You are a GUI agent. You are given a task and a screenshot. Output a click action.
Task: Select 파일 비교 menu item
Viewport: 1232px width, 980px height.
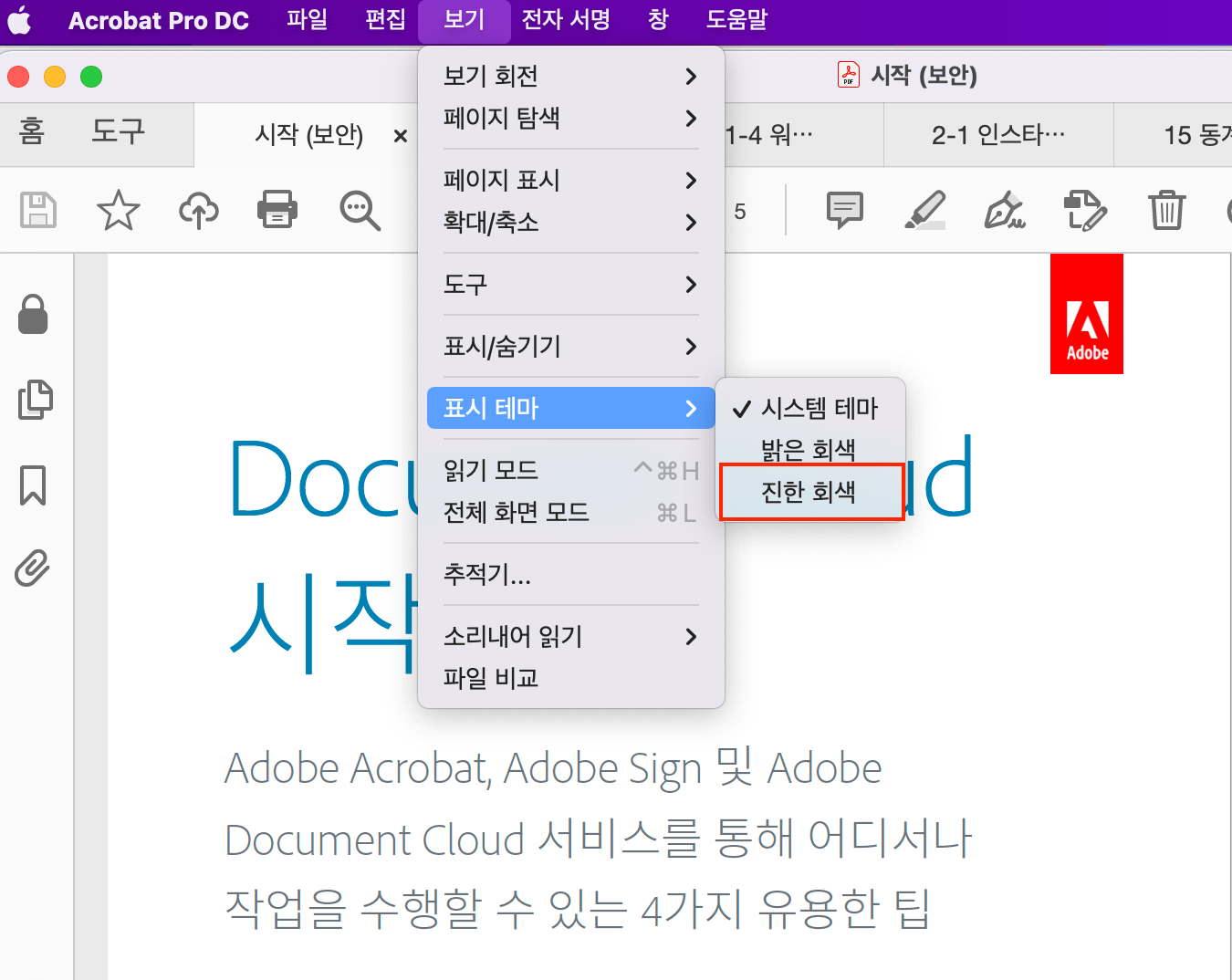[x=571, y=678]
